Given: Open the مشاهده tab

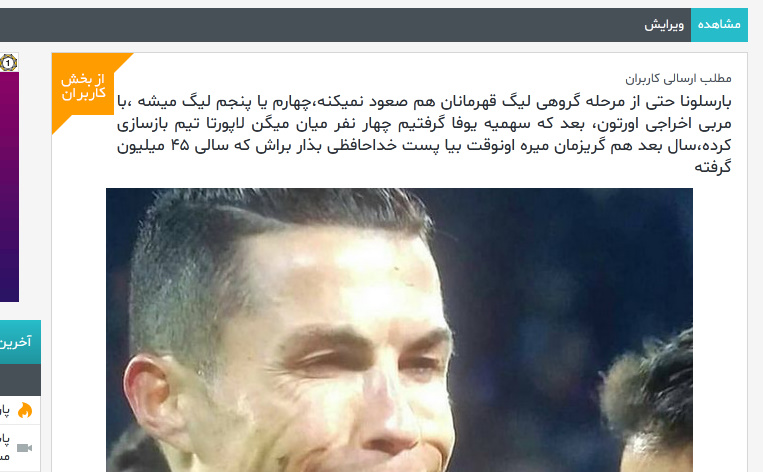Looking at the screenshot, I should click(719, 24).
